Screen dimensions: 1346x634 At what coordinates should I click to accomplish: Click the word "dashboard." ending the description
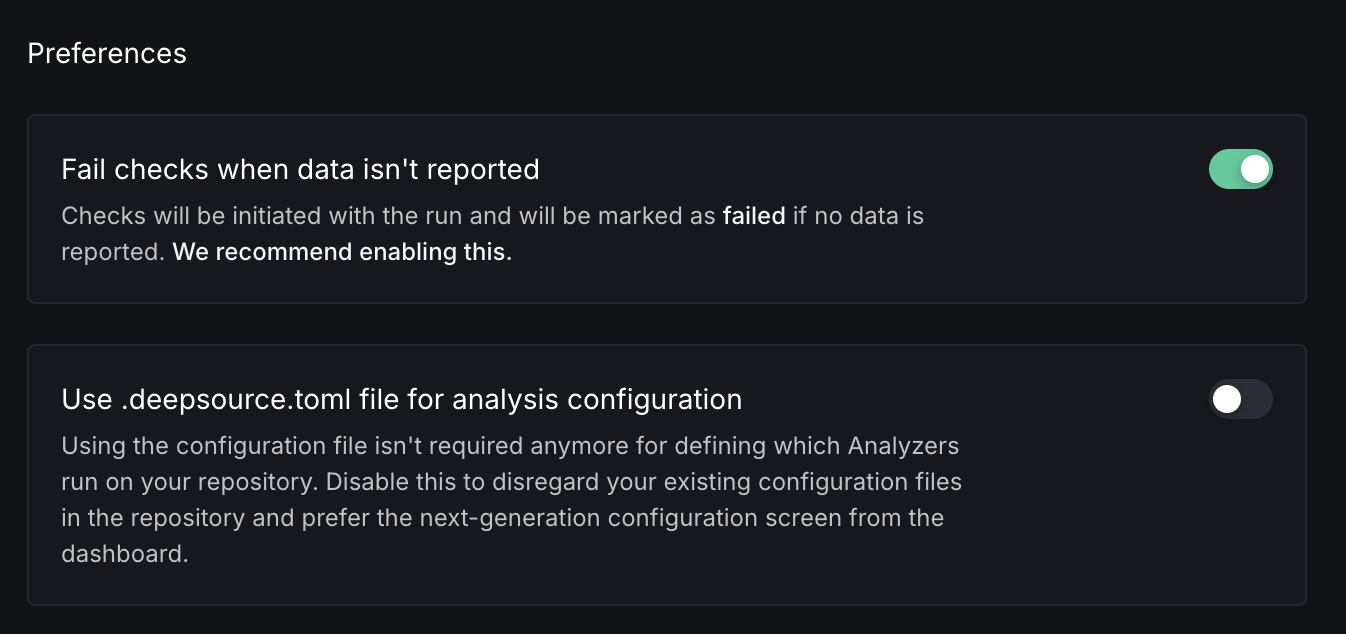coord(125,554)
